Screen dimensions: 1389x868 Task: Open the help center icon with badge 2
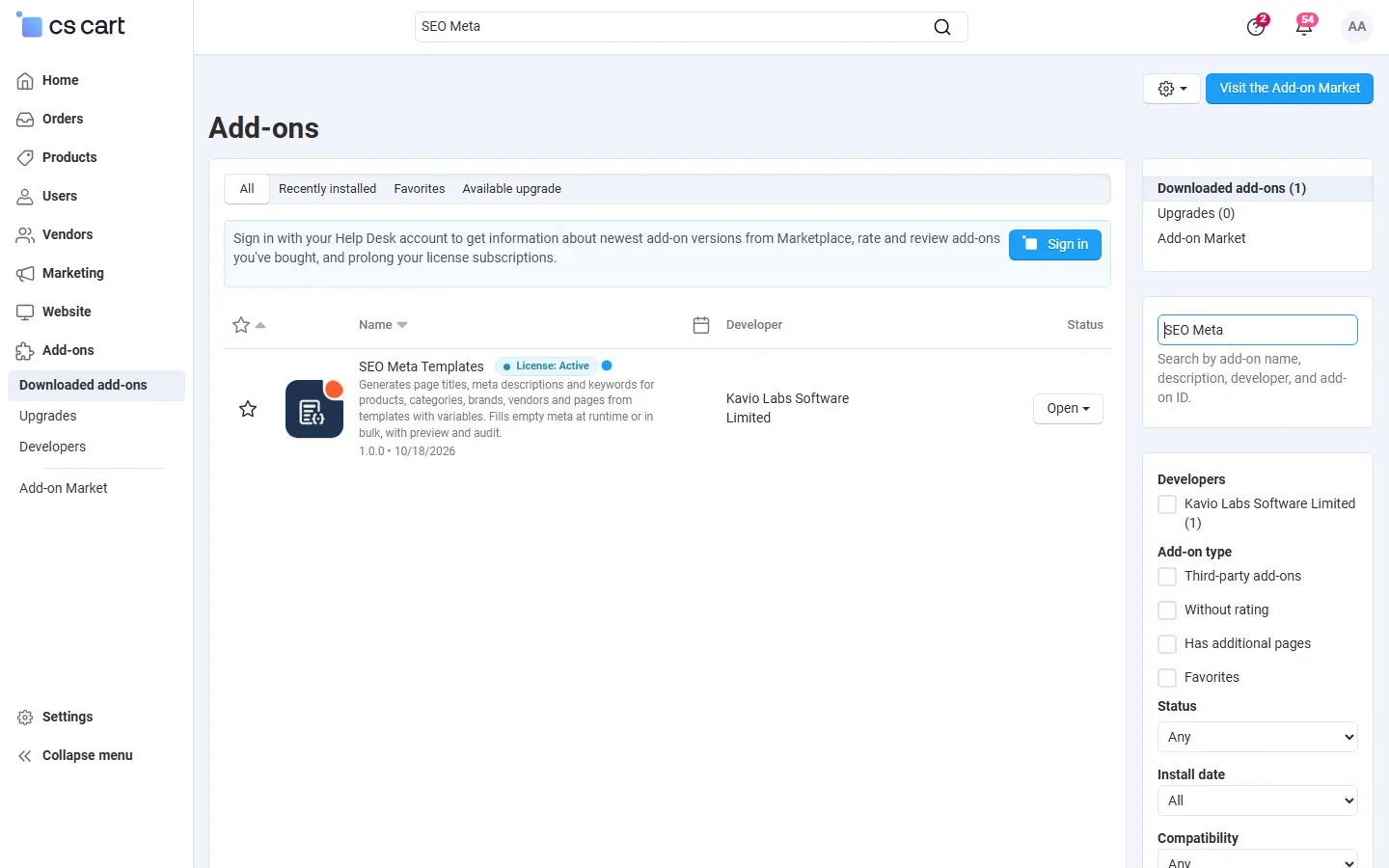[x=1256, y=26]
